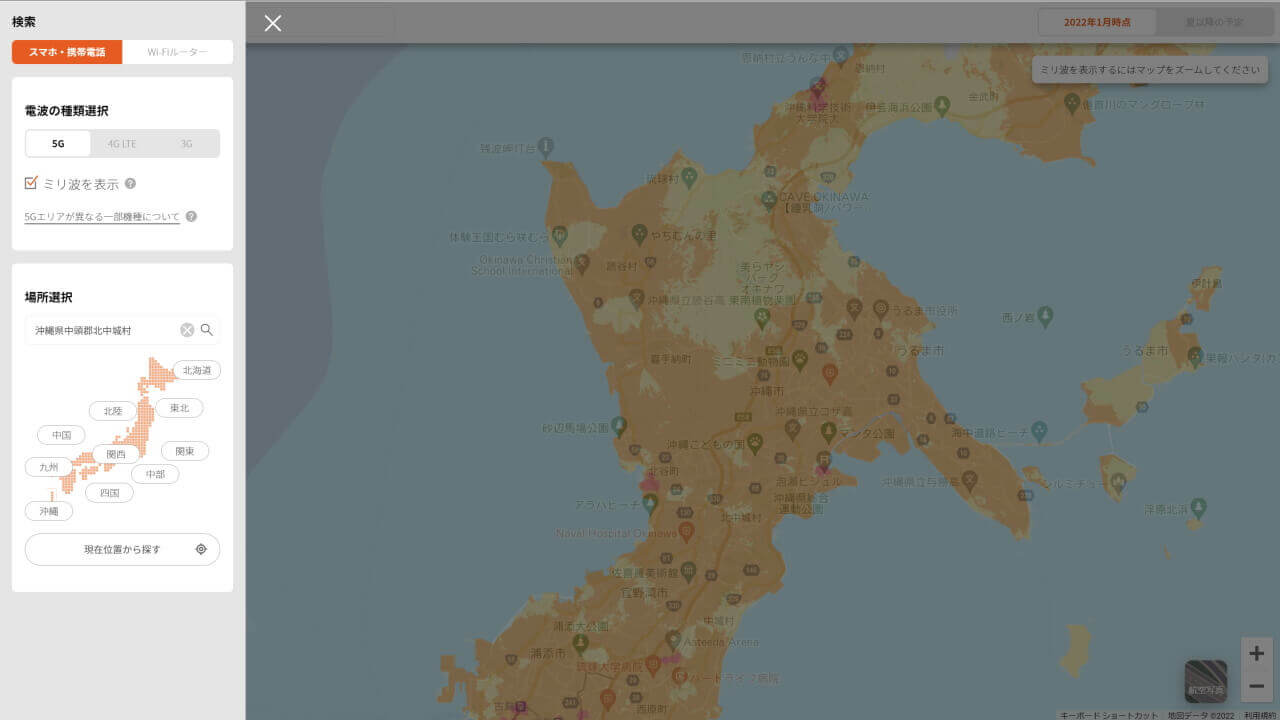Clear the search box with the X icon
This screenshot has width=1280, height=720.
point(186,329)
